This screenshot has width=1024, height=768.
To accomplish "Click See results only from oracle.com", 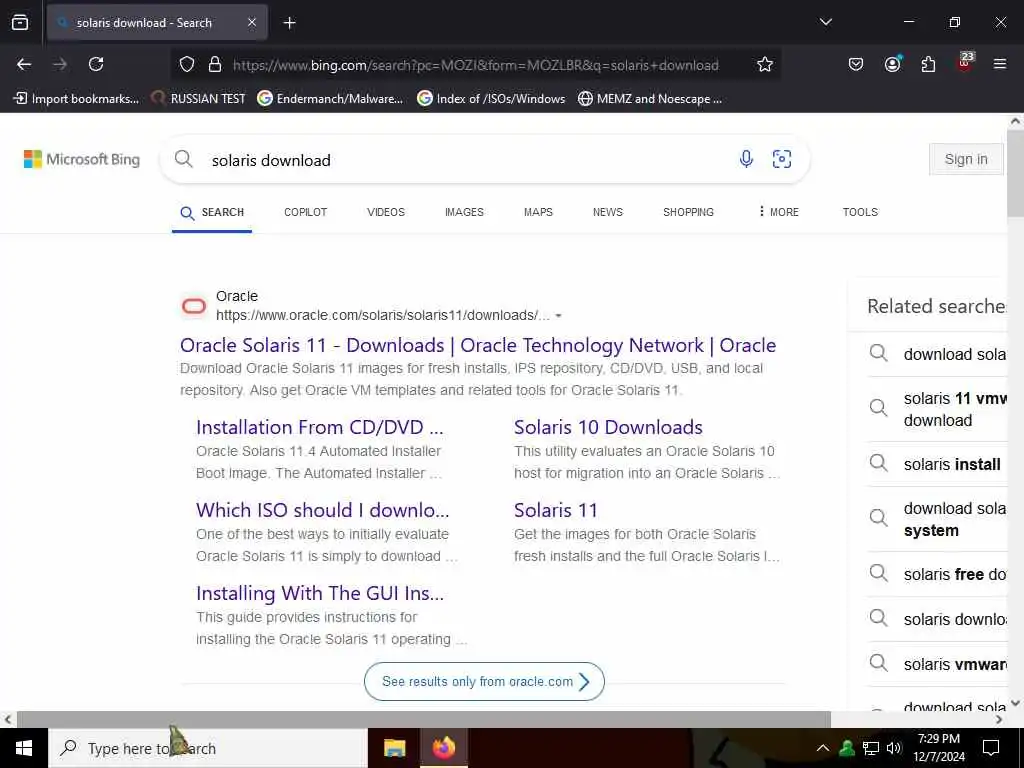I will pyautogui.click(x=484, y=681).
